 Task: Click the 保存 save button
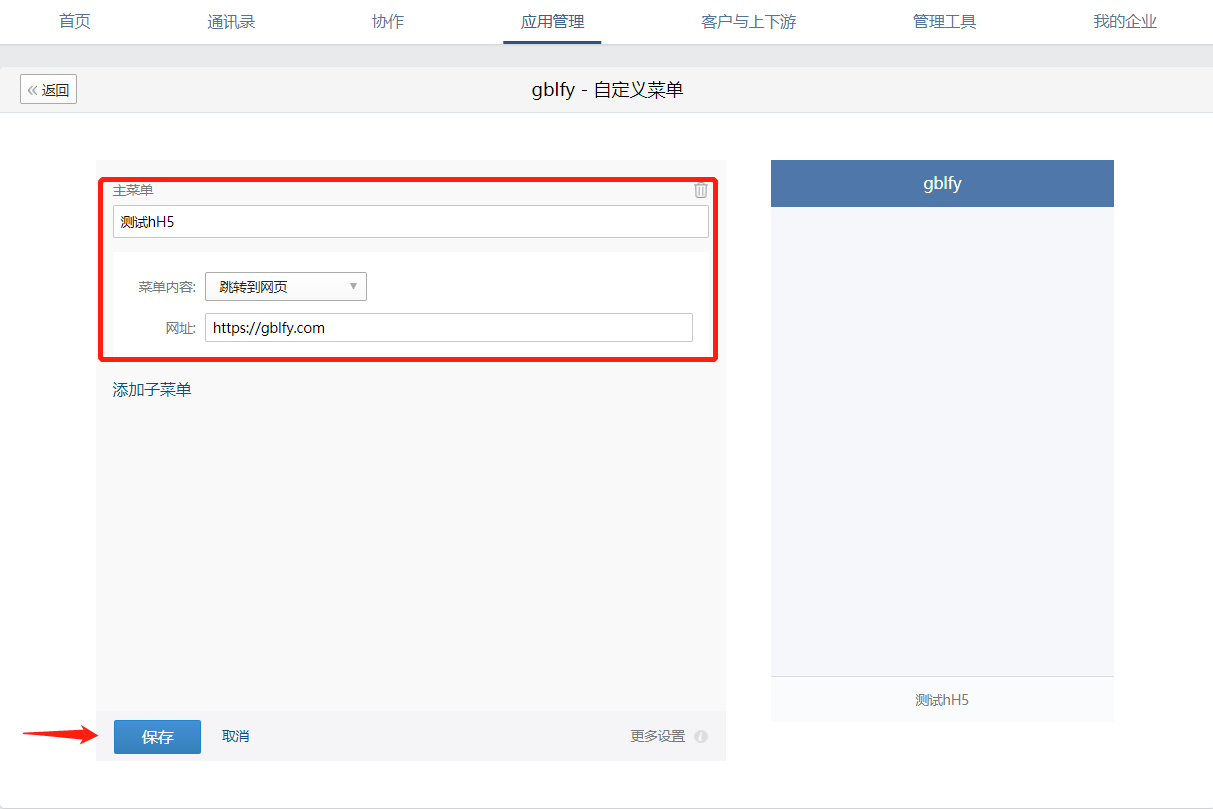pos(157,736)
